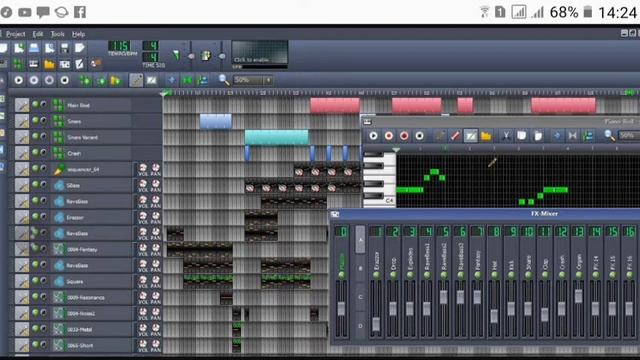Screen dimensions: 640x360
Task: Mute FX channel 8 in FX-Mixer
Action: pos(494,275)
